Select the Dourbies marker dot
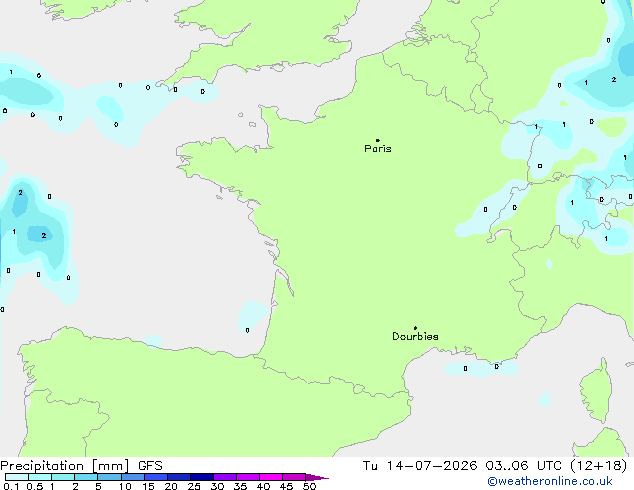Viewport: 634px width, 490px height. 415,328
